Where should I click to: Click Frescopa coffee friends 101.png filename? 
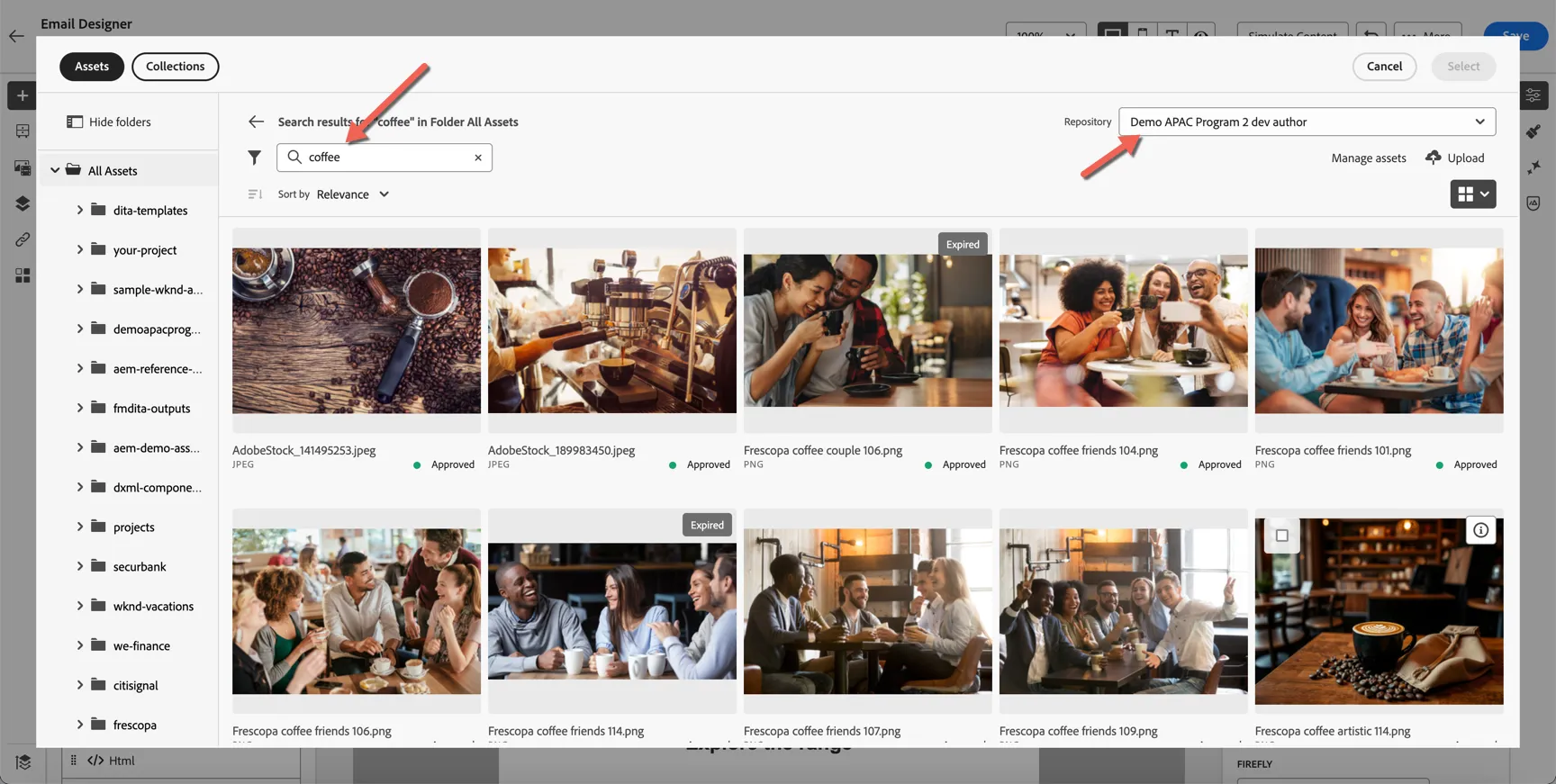pos(1333,450)
